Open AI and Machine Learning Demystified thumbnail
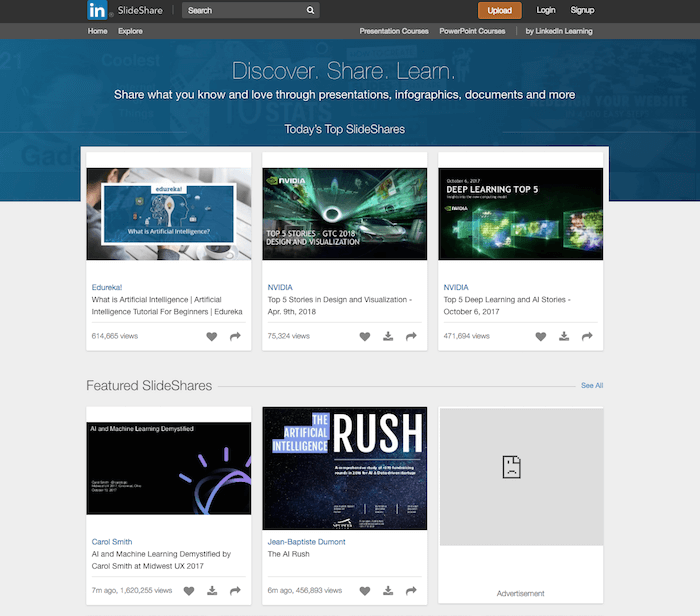 tap(169, 468)
